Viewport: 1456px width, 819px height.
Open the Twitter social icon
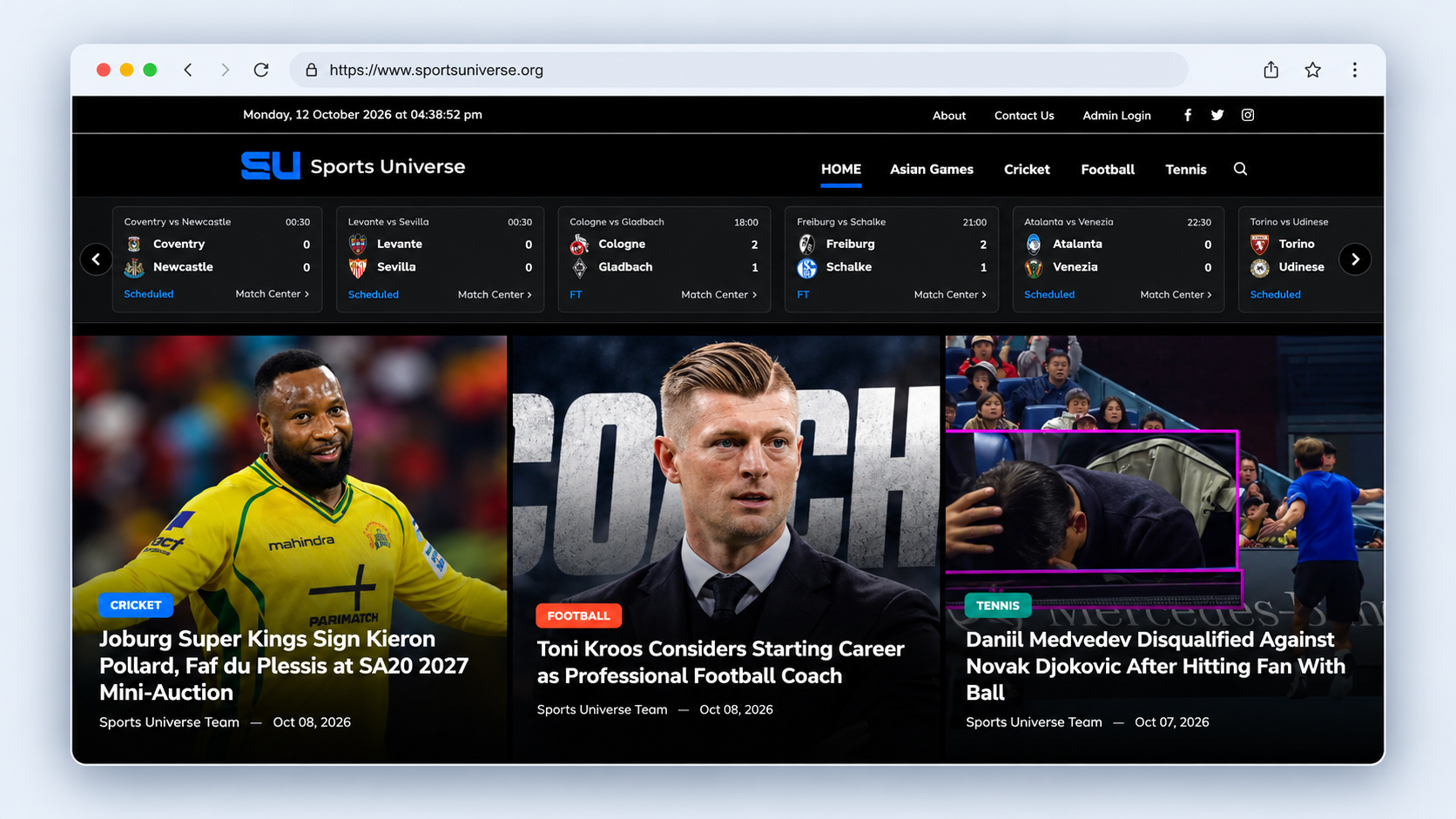pyautogui.click(x=1217, y=115)
